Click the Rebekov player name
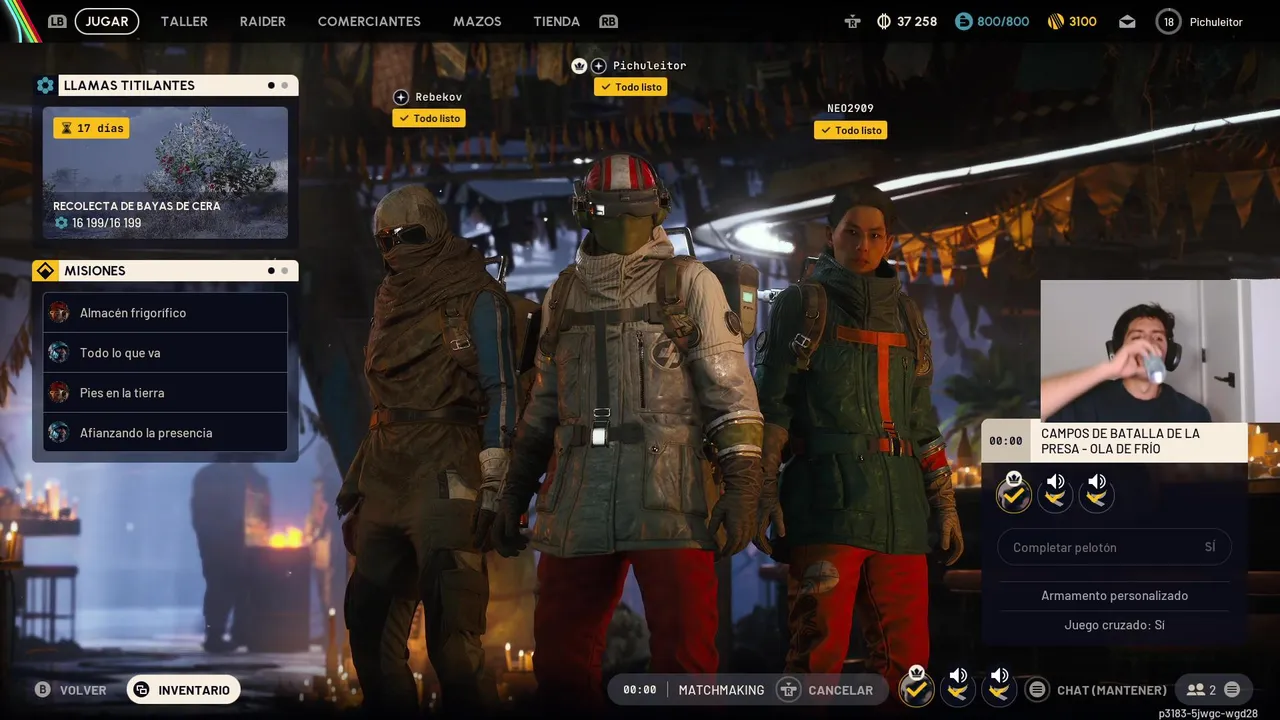The width and height of the screenshot is (1280, 720). (439, 97)
